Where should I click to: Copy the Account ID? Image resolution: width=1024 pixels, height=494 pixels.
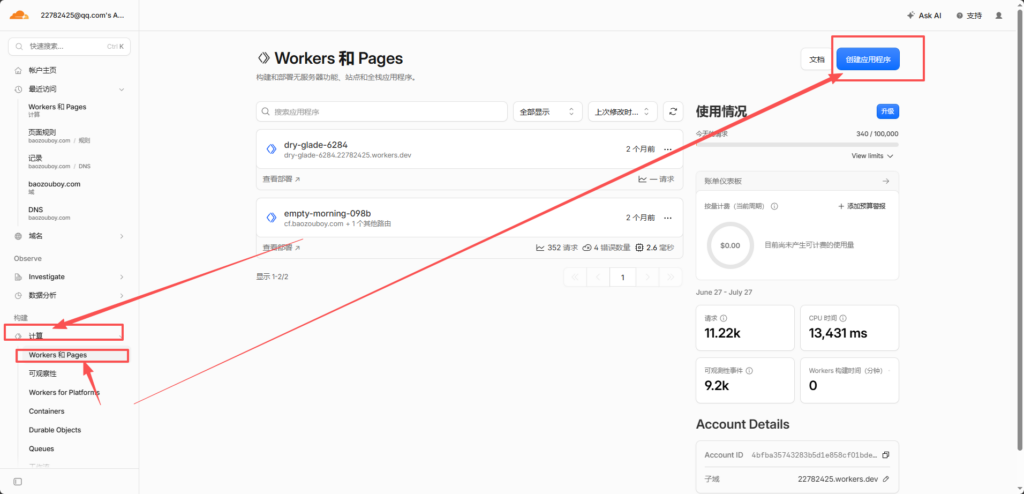886,455
